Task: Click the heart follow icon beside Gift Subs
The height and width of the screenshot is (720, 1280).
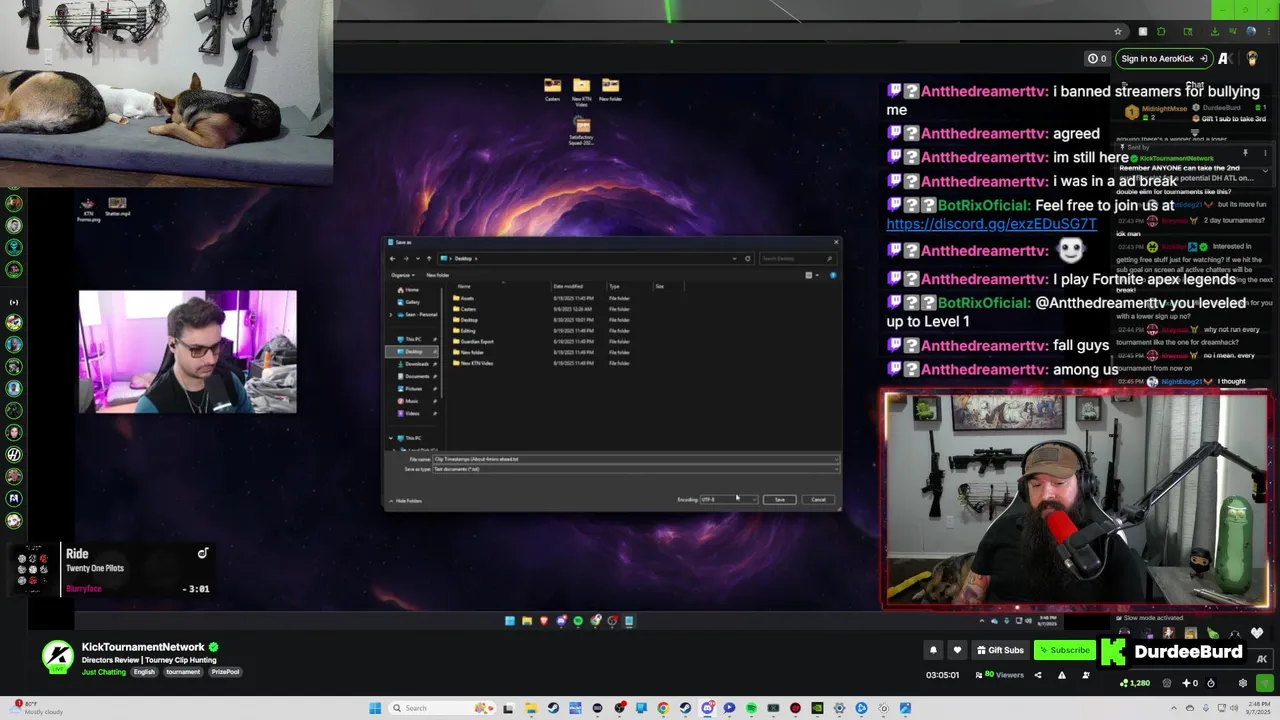Action: pyautogui.click(x=957, y=650)
